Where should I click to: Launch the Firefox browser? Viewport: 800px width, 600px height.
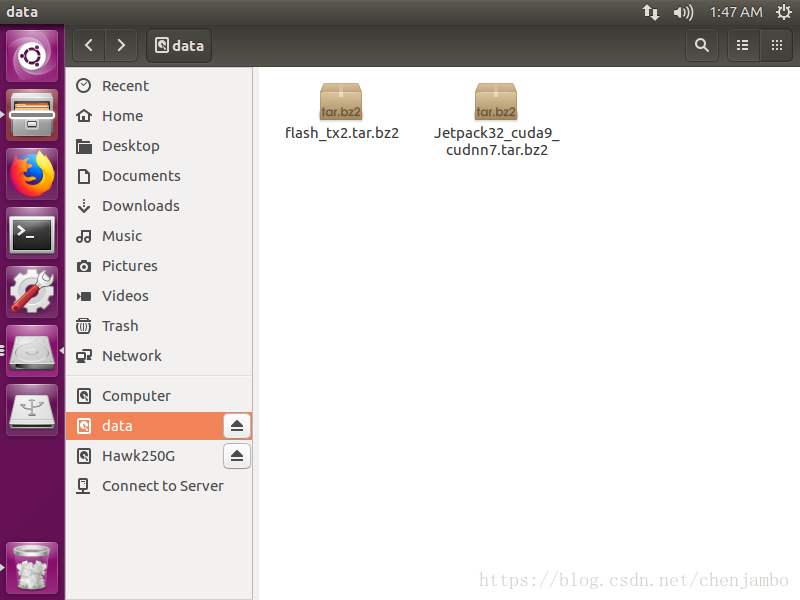pos(32,174)
